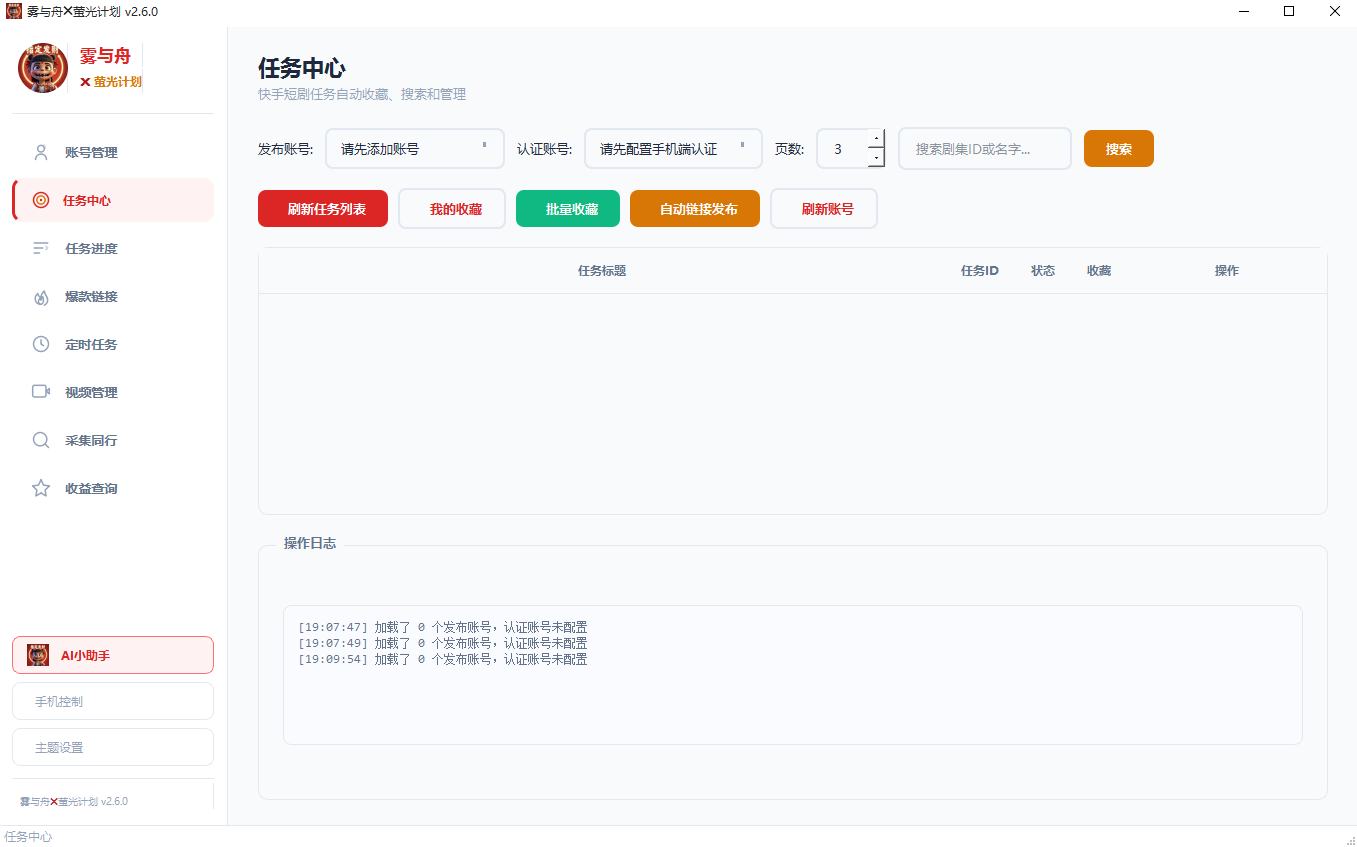This screenshot has height=847, width=1357.
Task: Stay on the 任务中心 tab
Action: pyautogui.click(x=90, y=200)
